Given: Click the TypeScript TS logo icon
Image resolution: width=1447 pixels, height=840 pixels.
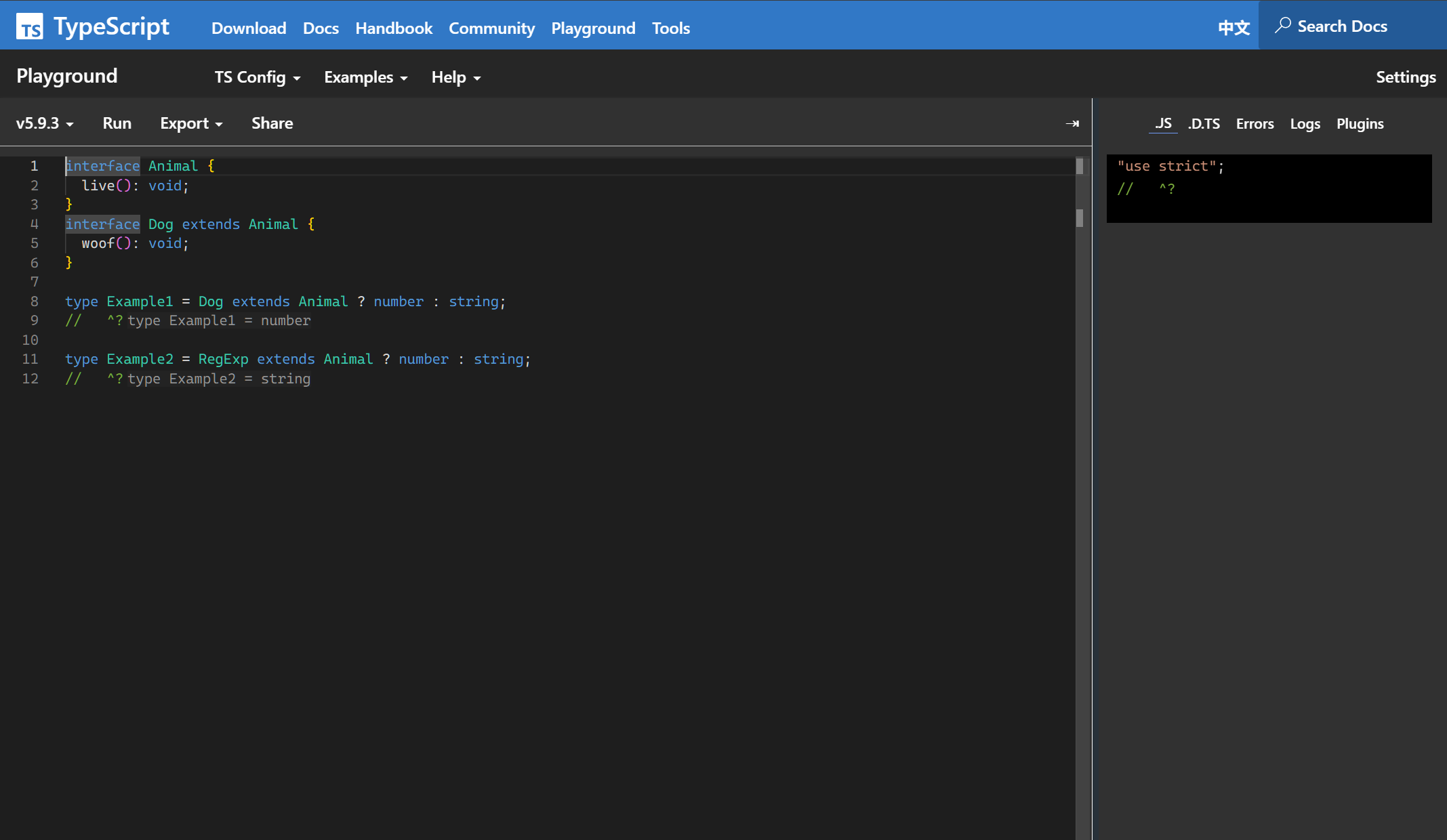Looking at the screenshot, I should (x=29, y=27).
